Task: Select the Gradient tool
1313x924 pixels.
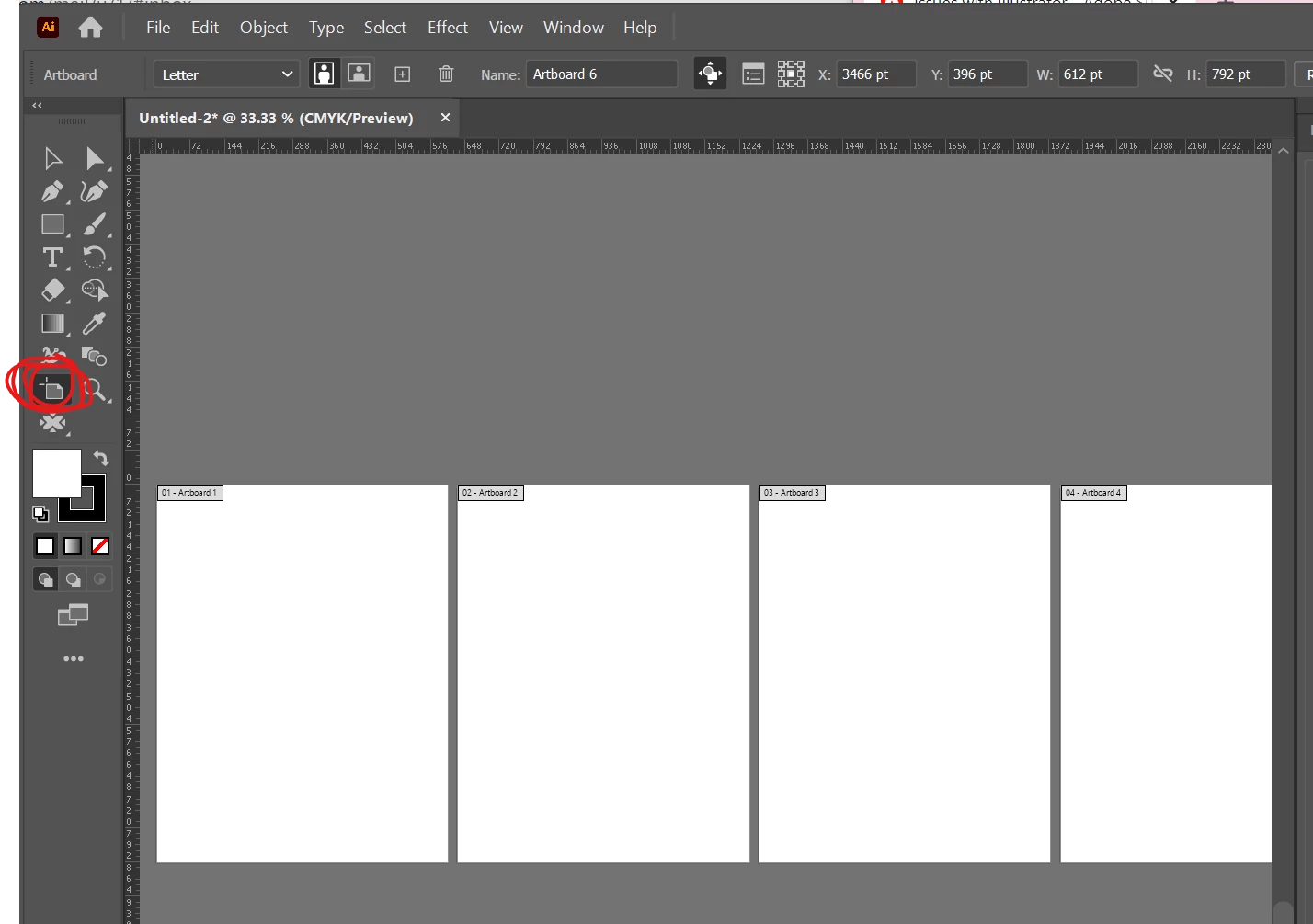Action: click(52, 324)
